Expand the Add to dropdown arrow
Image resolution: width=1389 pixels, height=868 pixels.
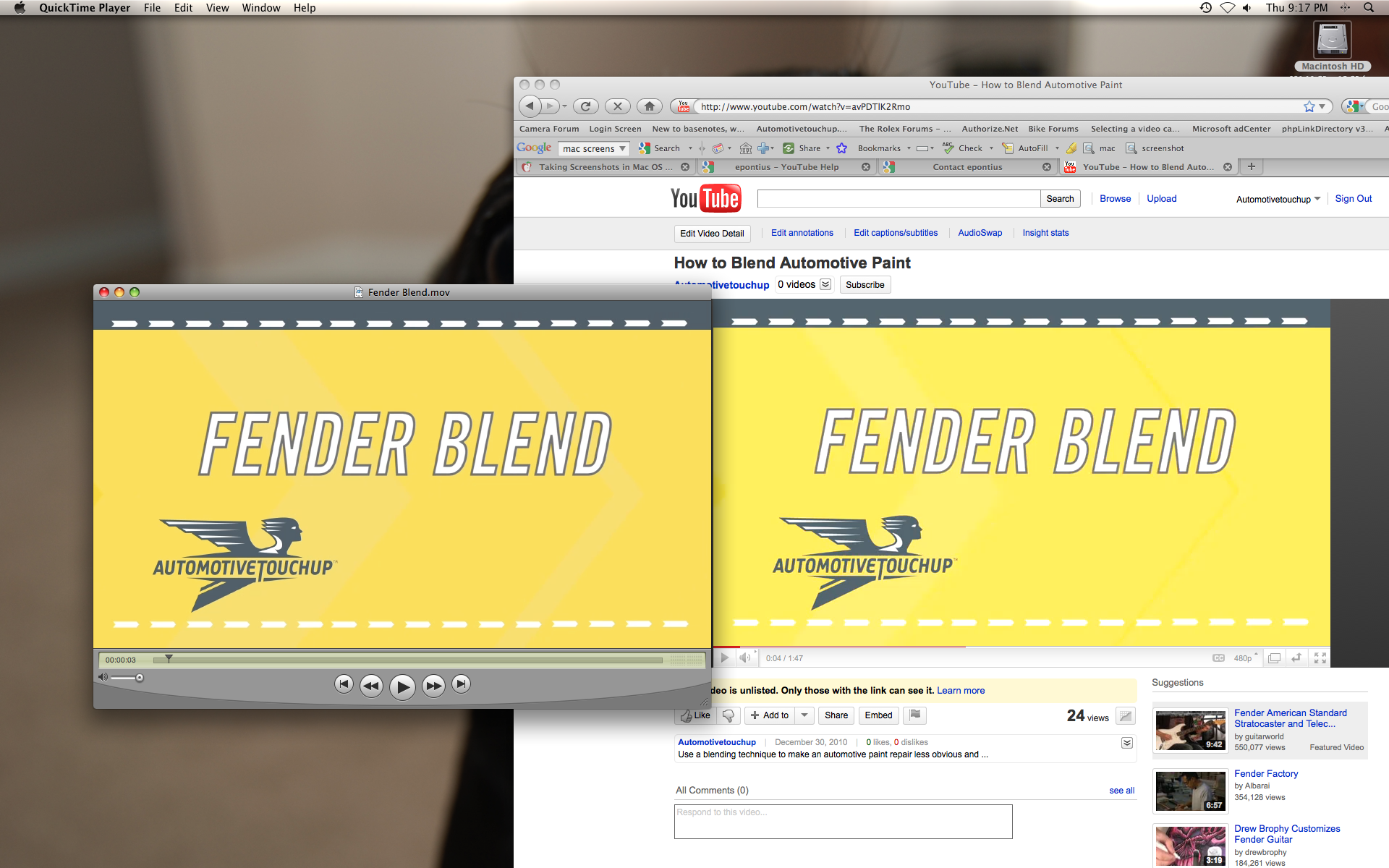pos(804,715)
